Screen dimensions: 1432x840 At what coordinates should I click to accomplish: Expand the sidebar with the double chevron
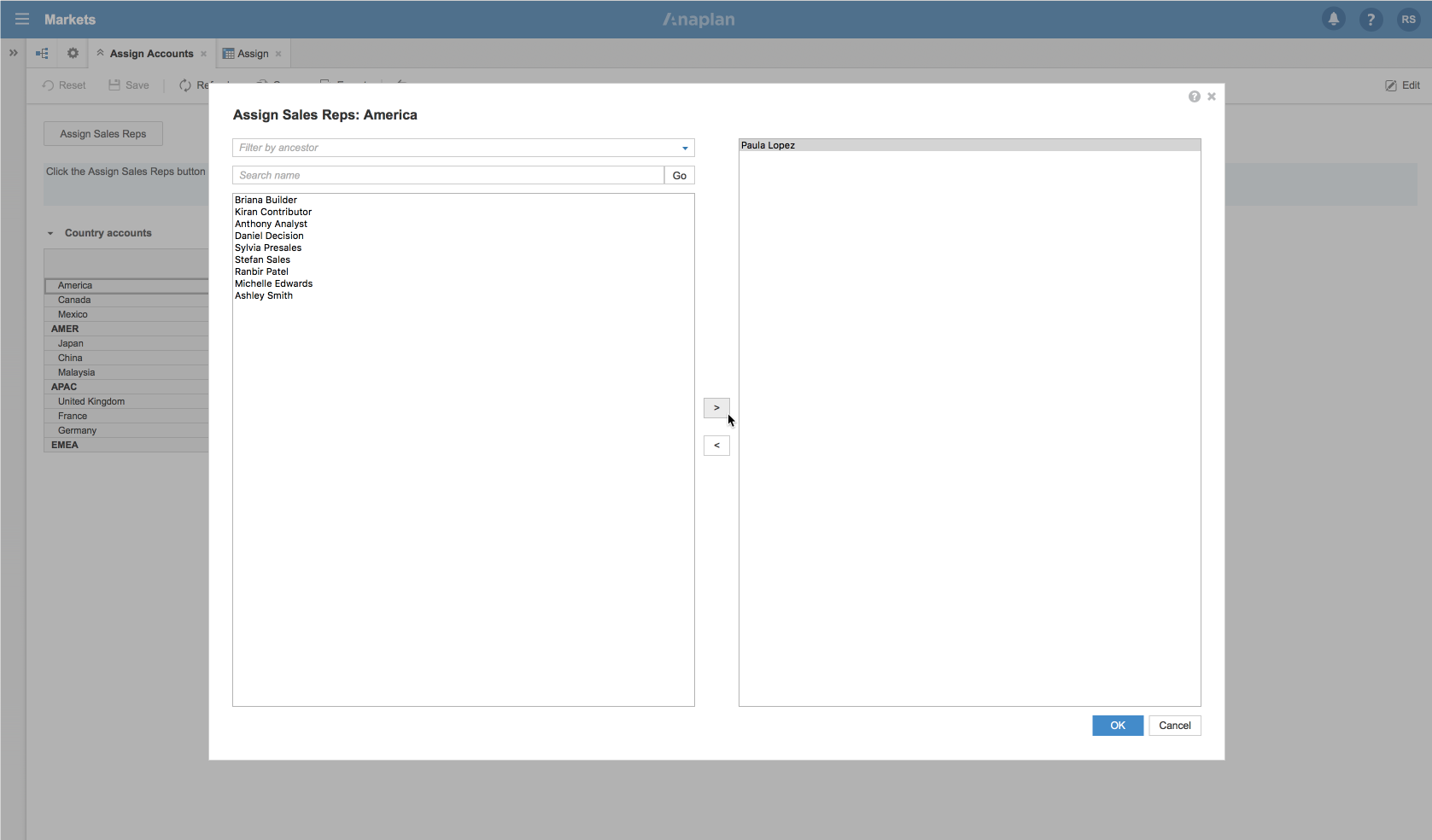point(13,53)
